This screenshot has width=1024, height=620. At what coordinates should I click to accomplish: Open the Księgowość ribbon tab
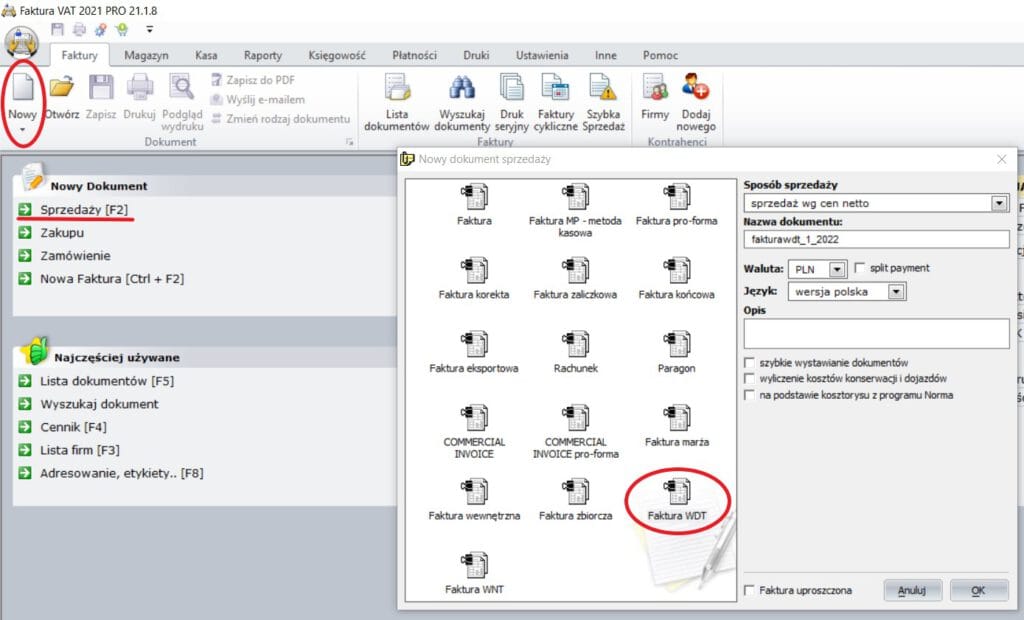pyautogui.click(x=335, y=56)
